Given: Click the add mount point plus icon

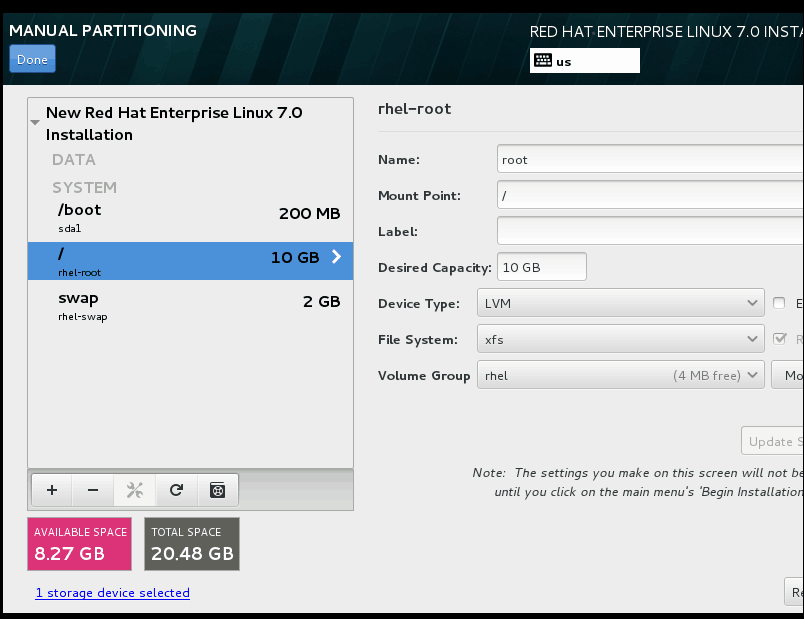Looking at the screenshot, I should tap(52, 490).
